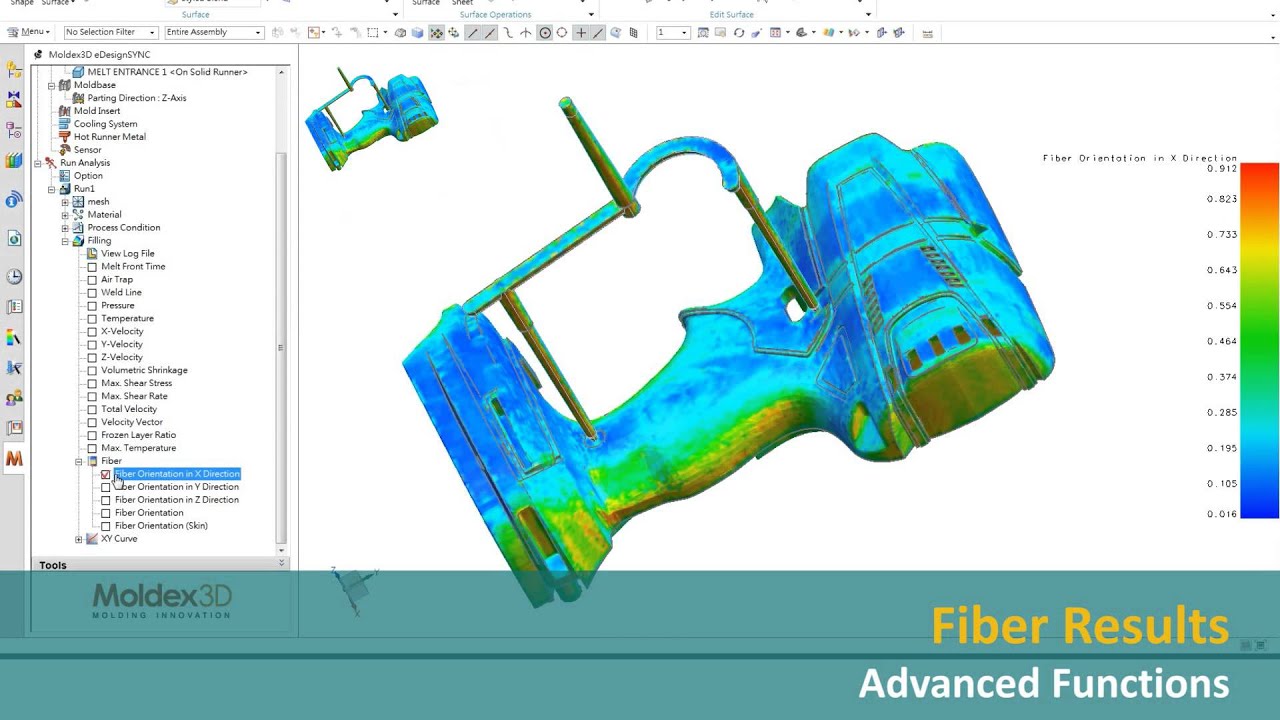Enable the Fiber Orientation (Skin) checkbox
The width and height of the screenshot is (1280, 720).
tap(106, 526)
